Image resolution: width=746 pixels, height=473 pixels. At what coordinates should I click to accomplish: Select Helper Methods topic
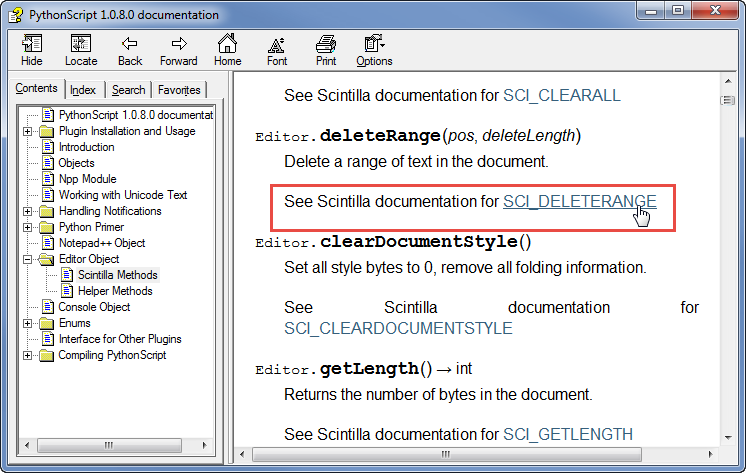115,291
